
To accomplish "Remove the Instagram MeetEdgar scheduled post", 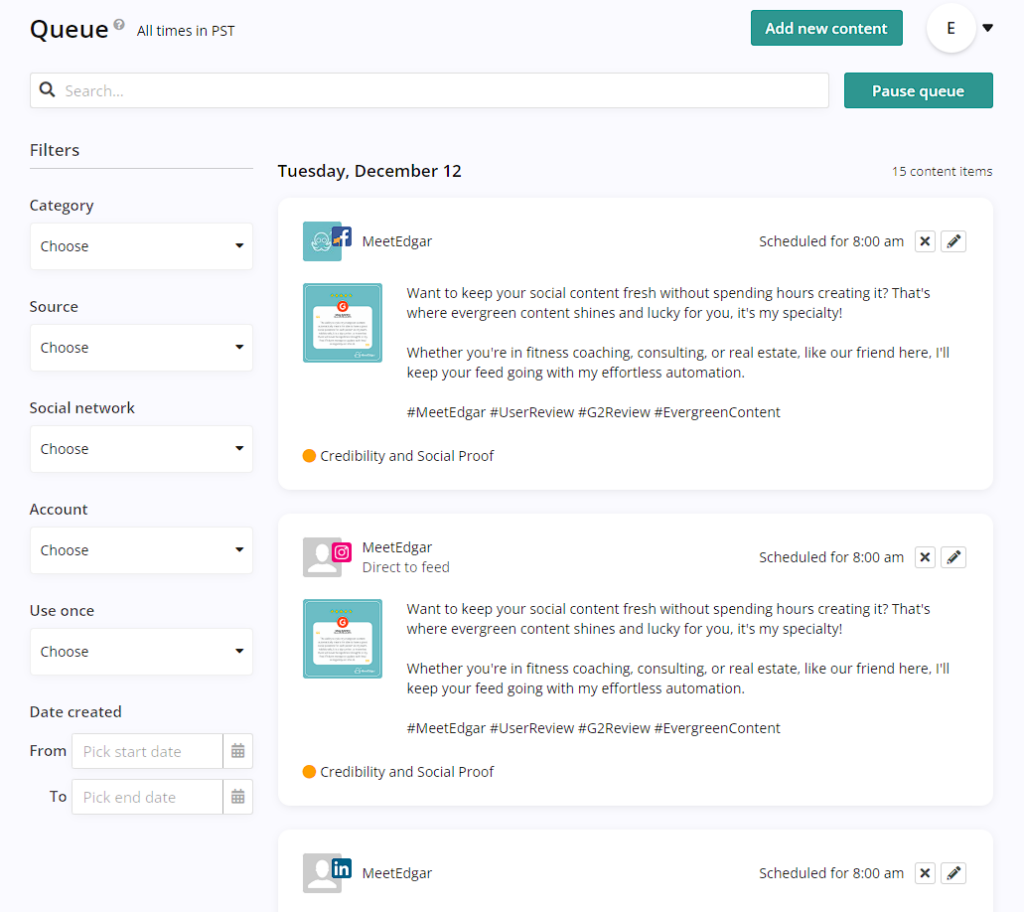I will (925, 557).
